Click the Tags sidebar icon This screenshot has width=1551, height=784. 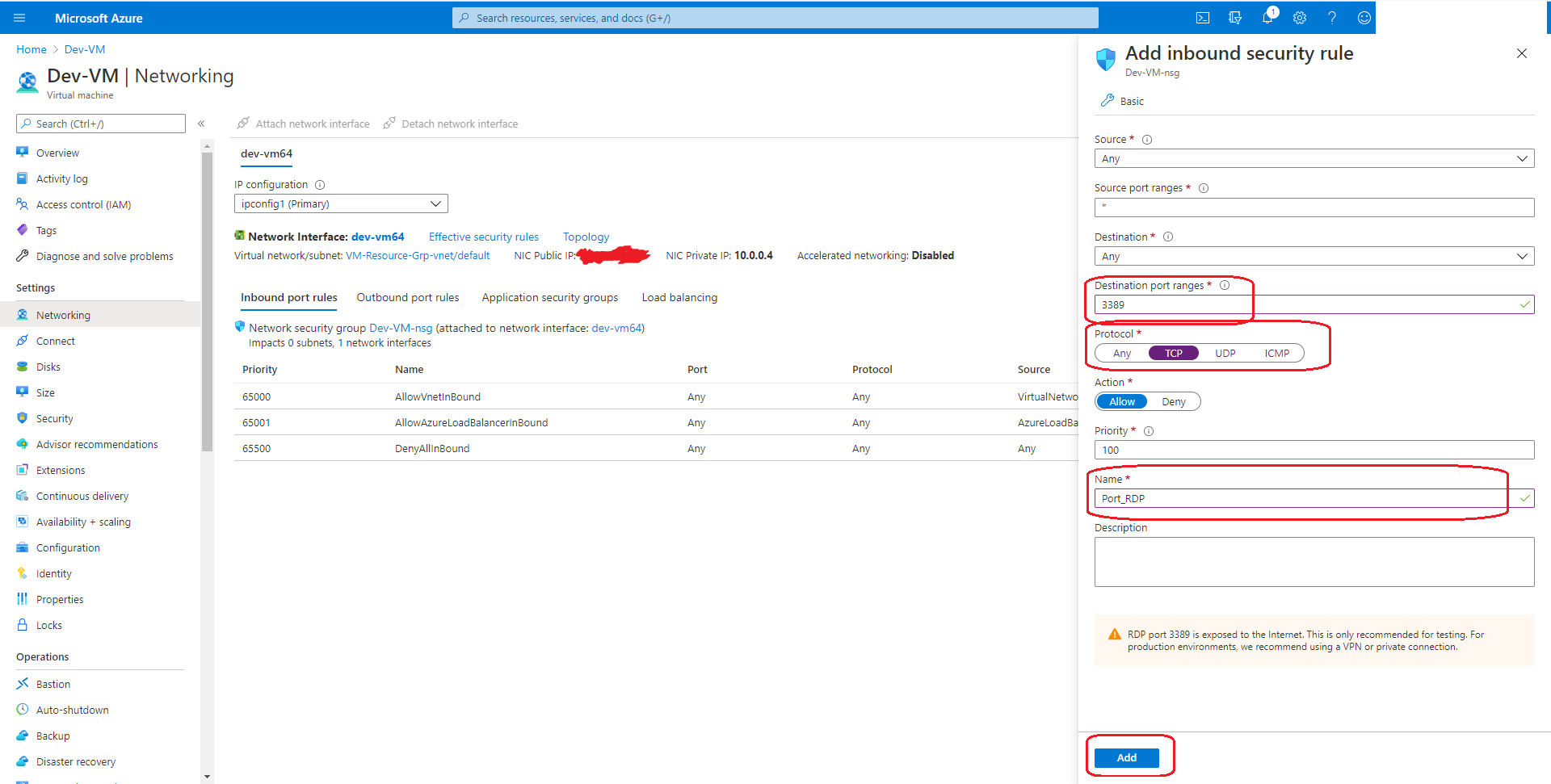tap(22, 230)
